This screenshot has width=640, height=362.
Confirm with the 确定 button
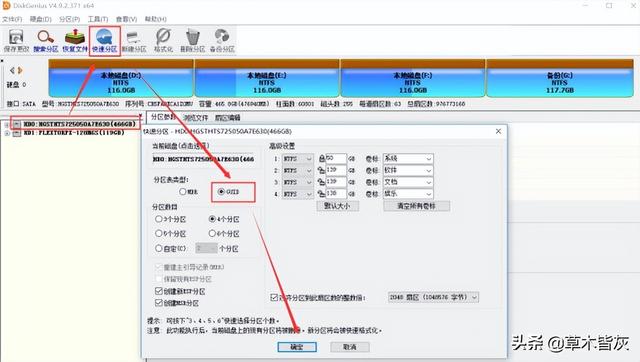click(x=297, y=347)
